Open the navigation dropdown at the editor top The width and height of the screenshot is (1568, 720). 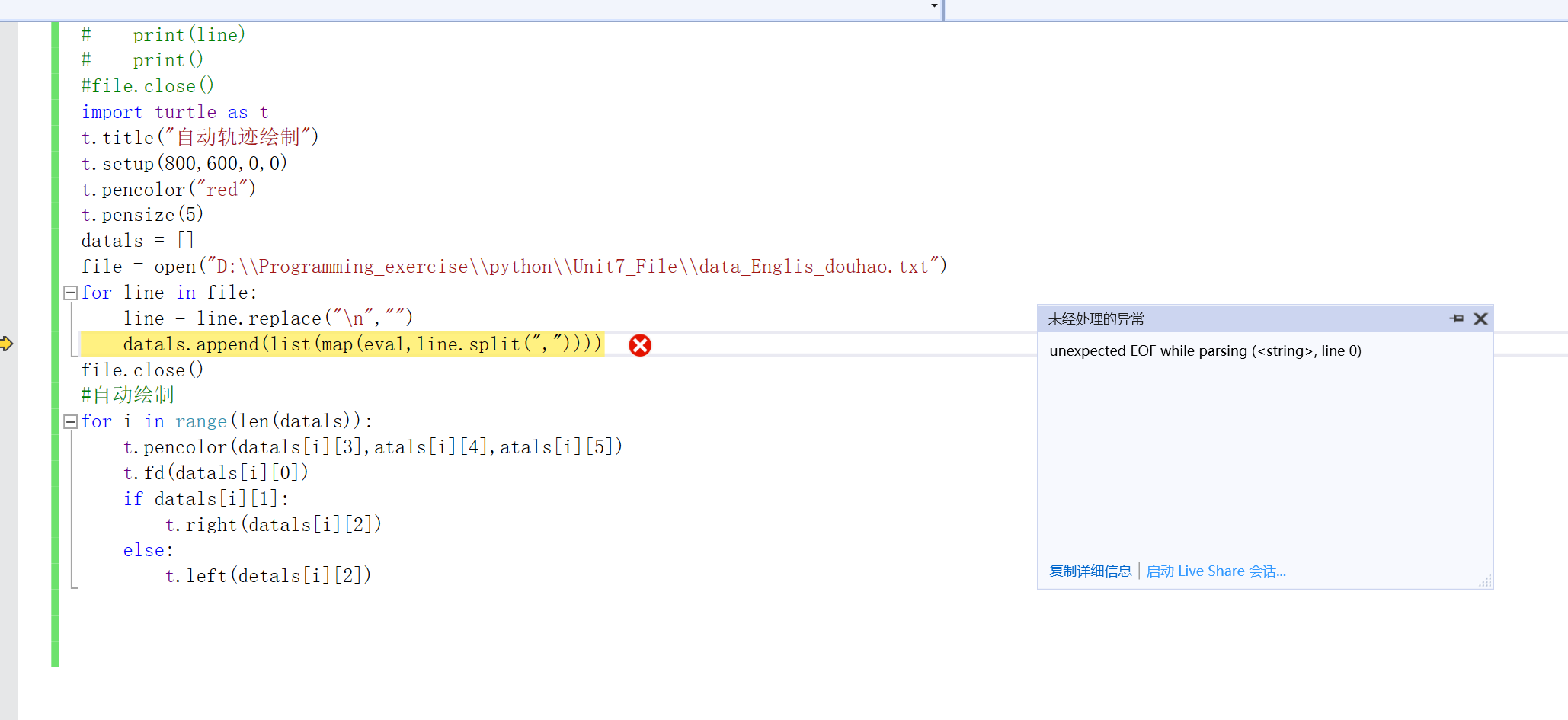click(933, 7)
